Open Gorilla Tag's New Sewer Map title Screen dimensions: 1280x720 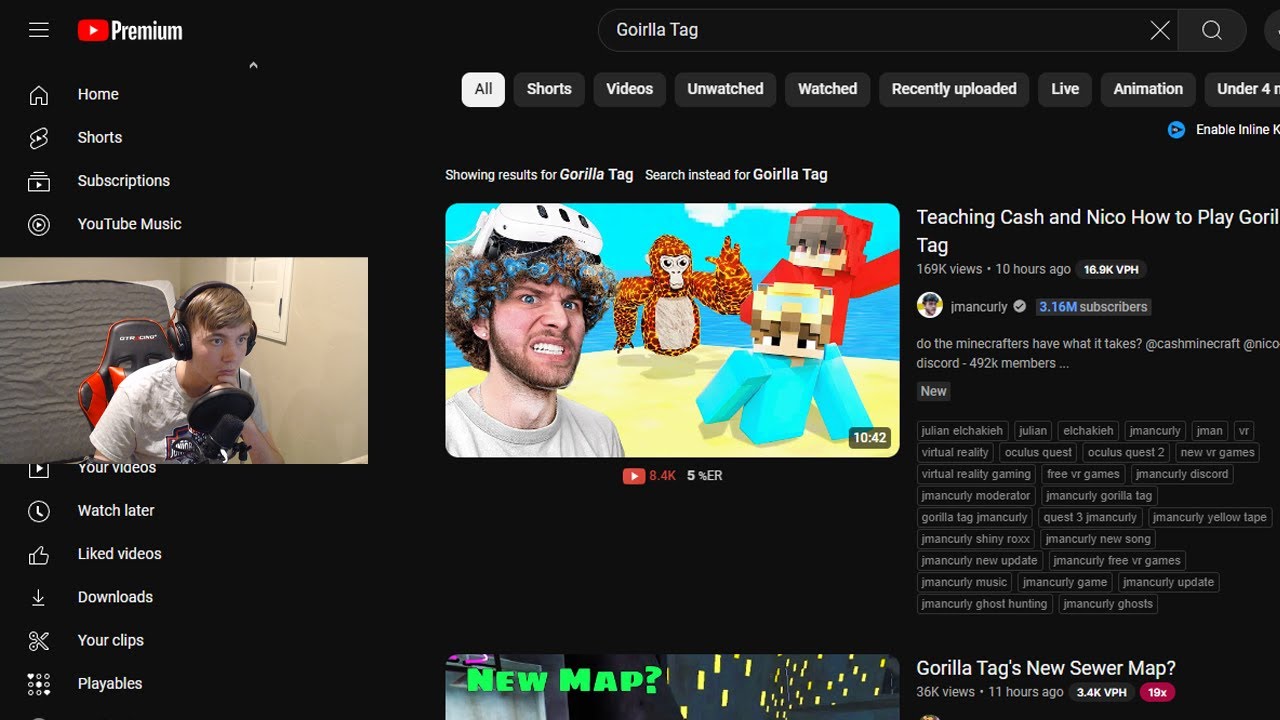1046,668
